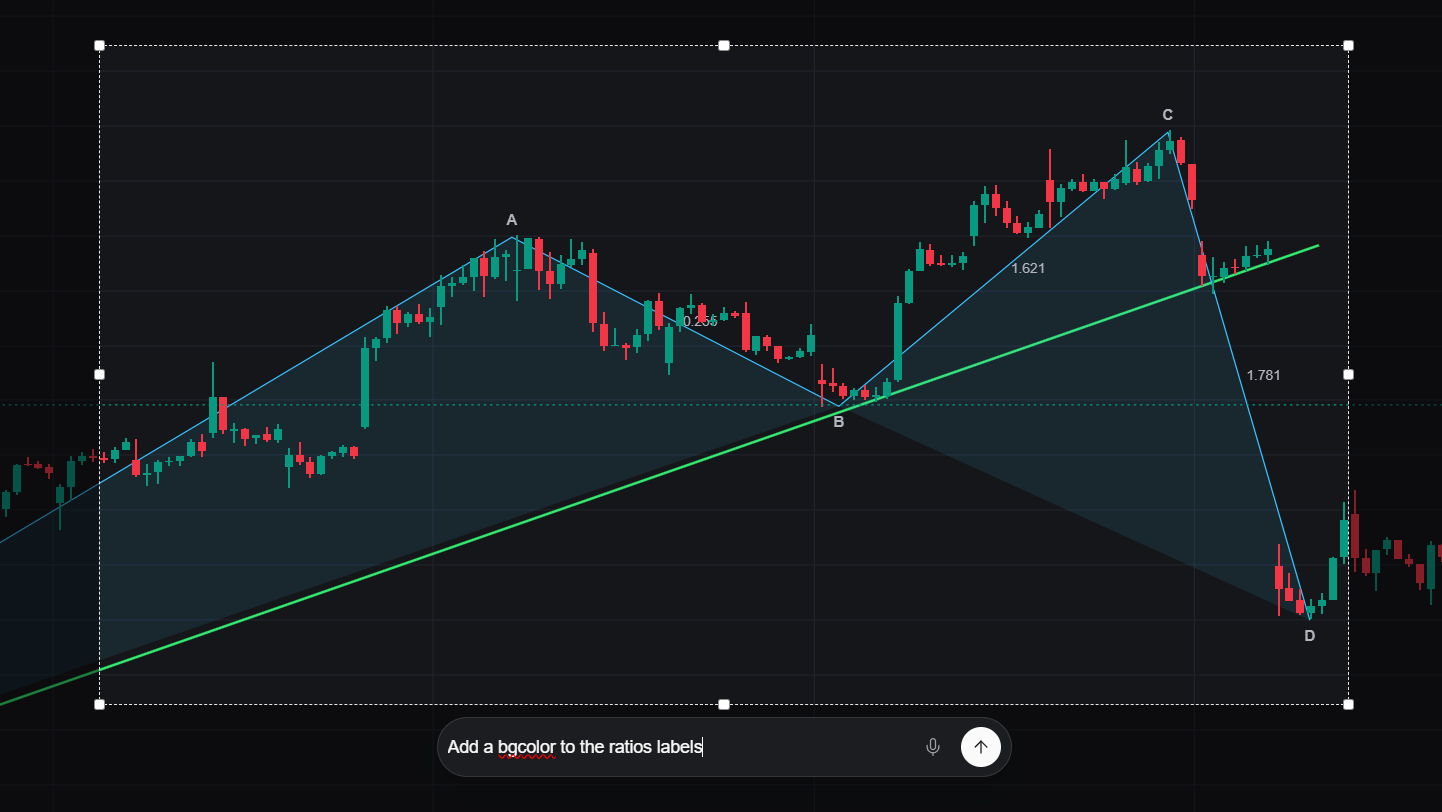Viewport: 1442px width, 812px height.
Task: Click the bottom-left selection handle
Action: 99,704
